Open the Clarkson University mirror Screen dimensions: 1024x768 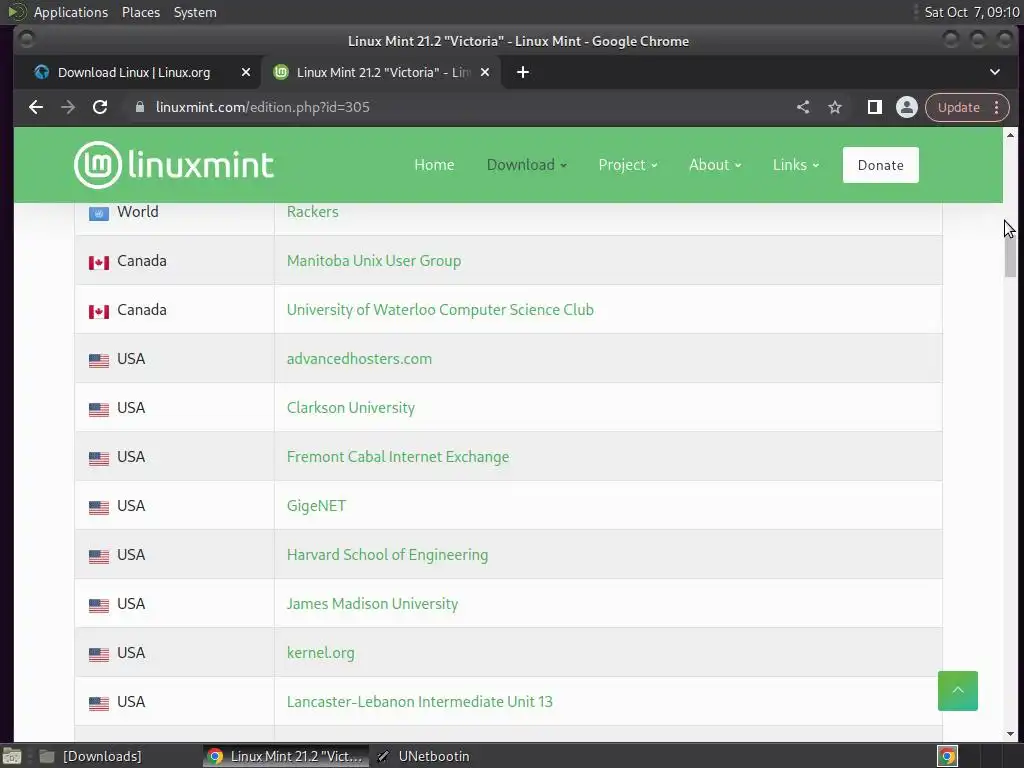[351, 408]
